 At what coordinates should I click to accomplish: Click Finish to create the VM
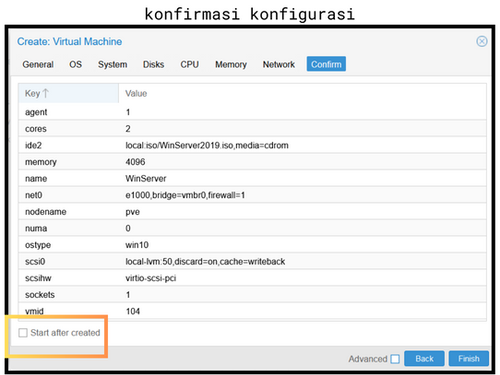pyautogui.click(x=469, y=359)
